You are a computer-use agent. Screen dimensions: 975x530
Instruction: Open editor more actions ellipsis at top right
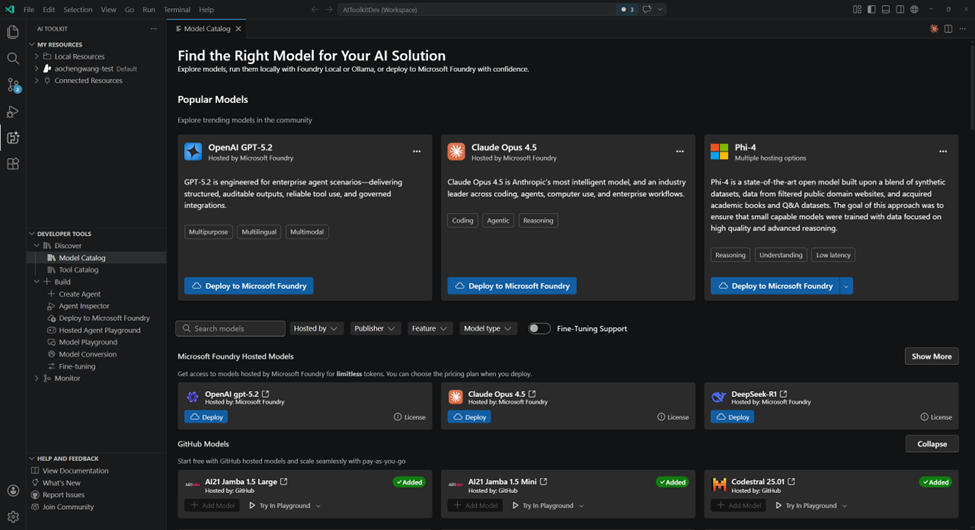(x=963, y=29)
